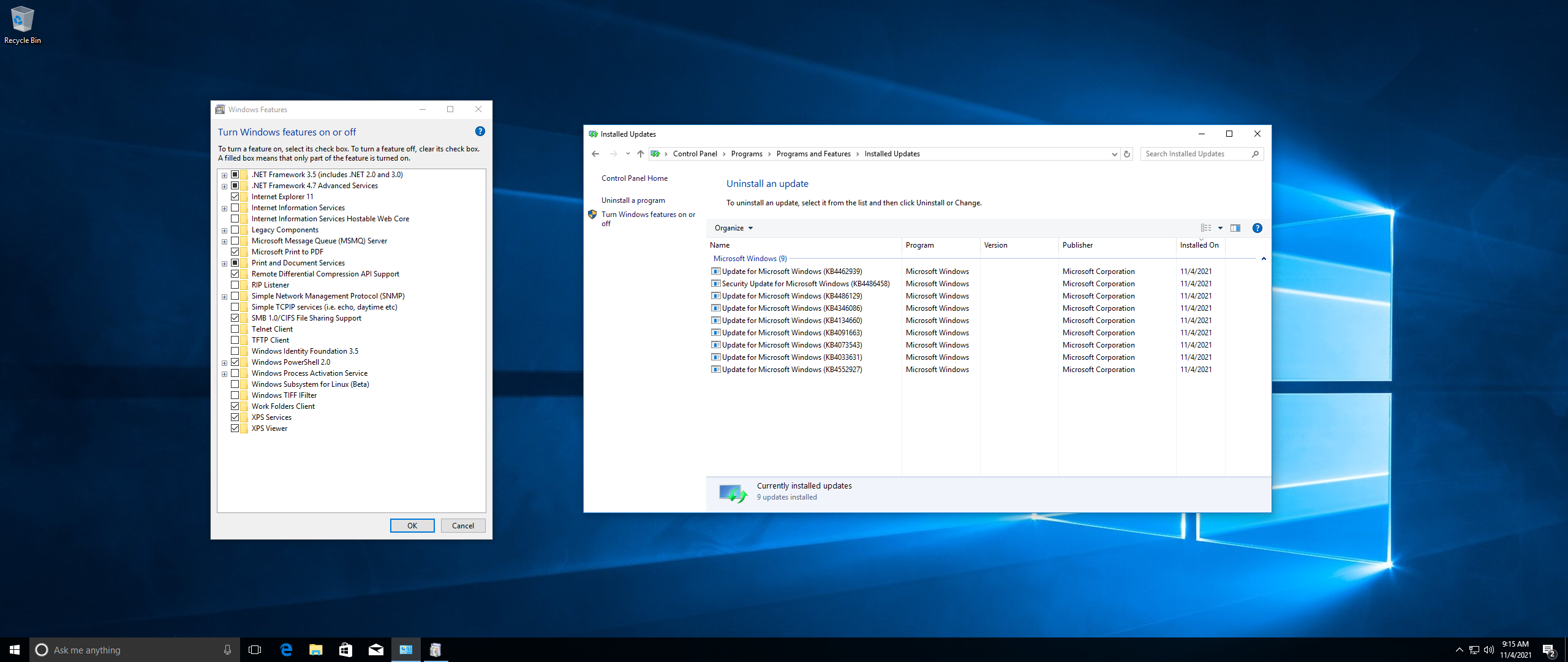
Task: Click the microphone icon in search box
Action: [x=227, y=650]
